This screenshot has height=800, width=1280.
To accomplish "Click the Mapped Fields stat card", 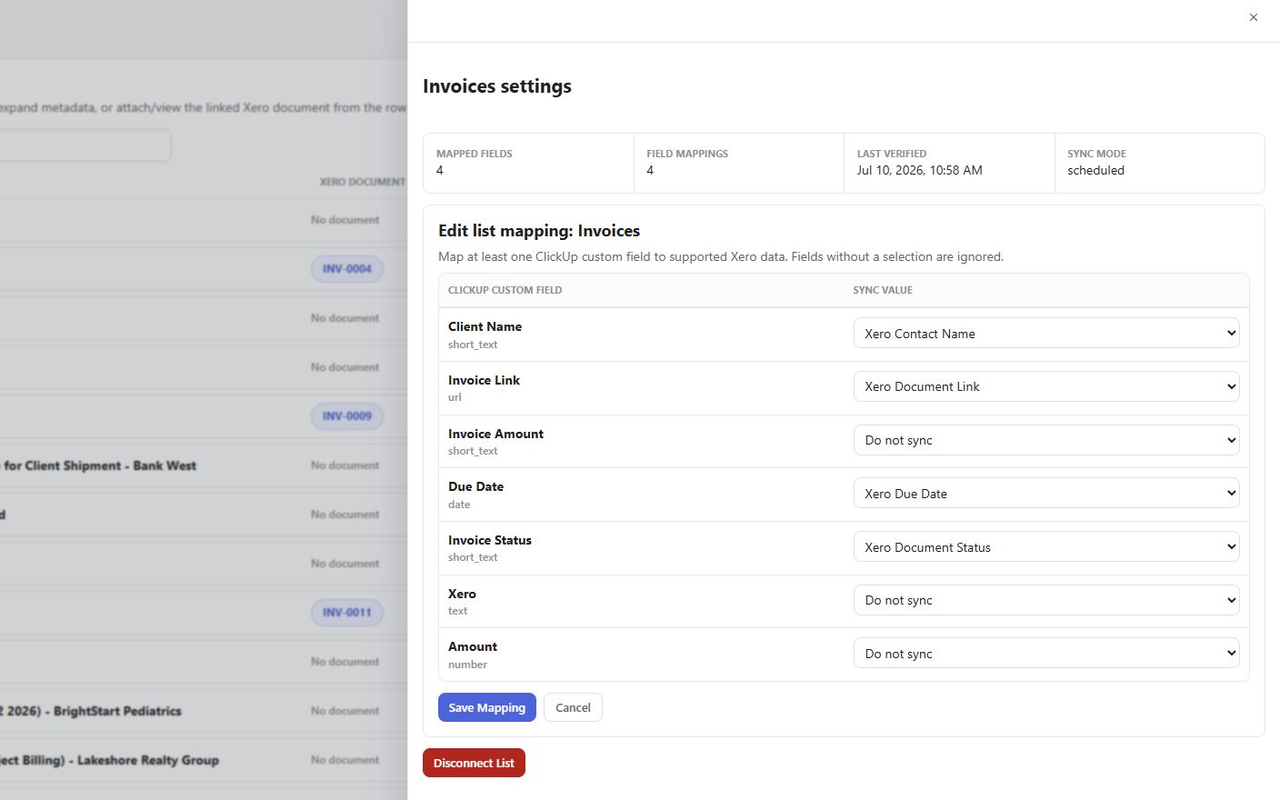I will (528, 162).
